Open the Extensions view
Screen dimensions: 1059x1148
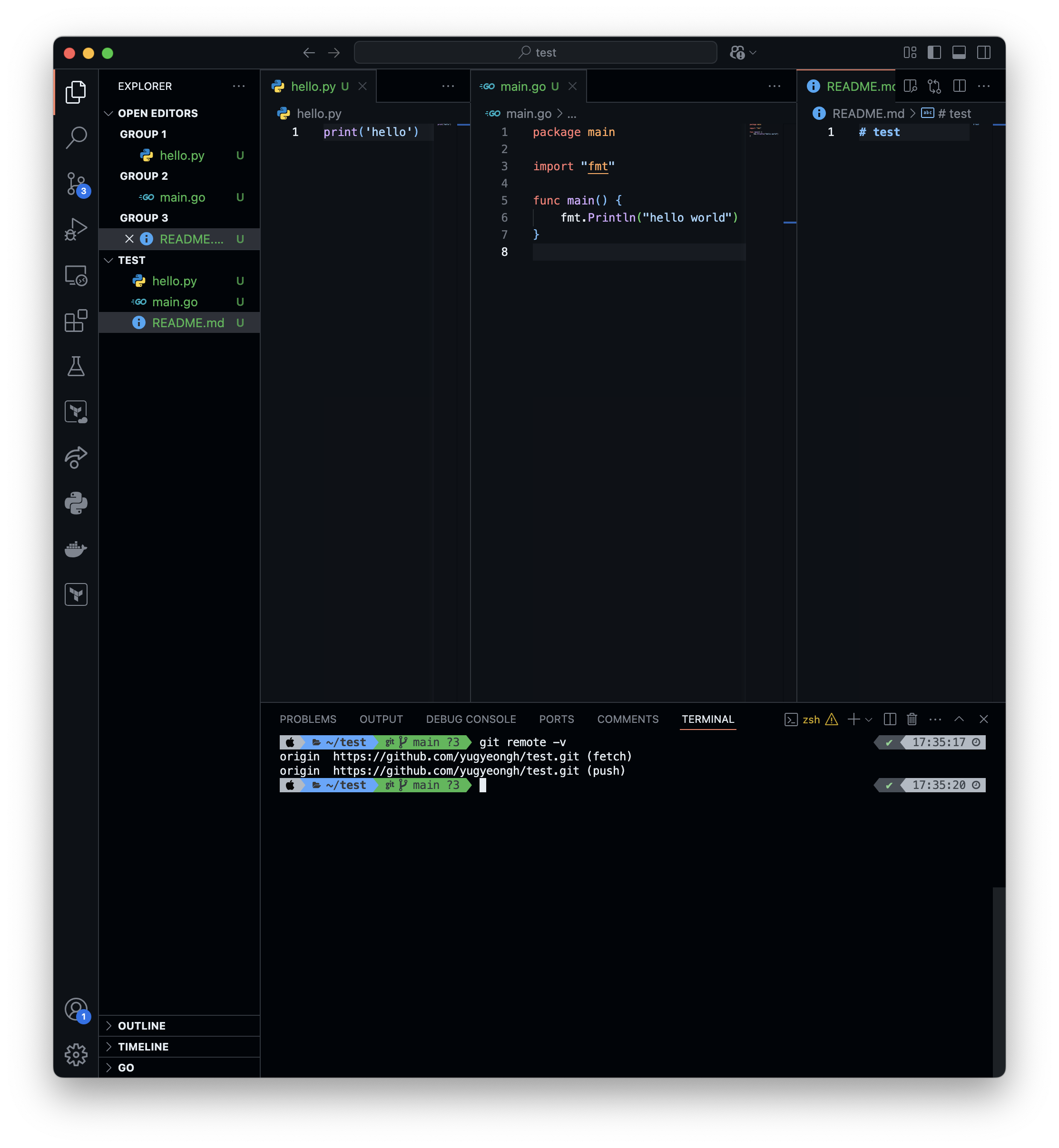pyautogui.click(x=76, y=321)
